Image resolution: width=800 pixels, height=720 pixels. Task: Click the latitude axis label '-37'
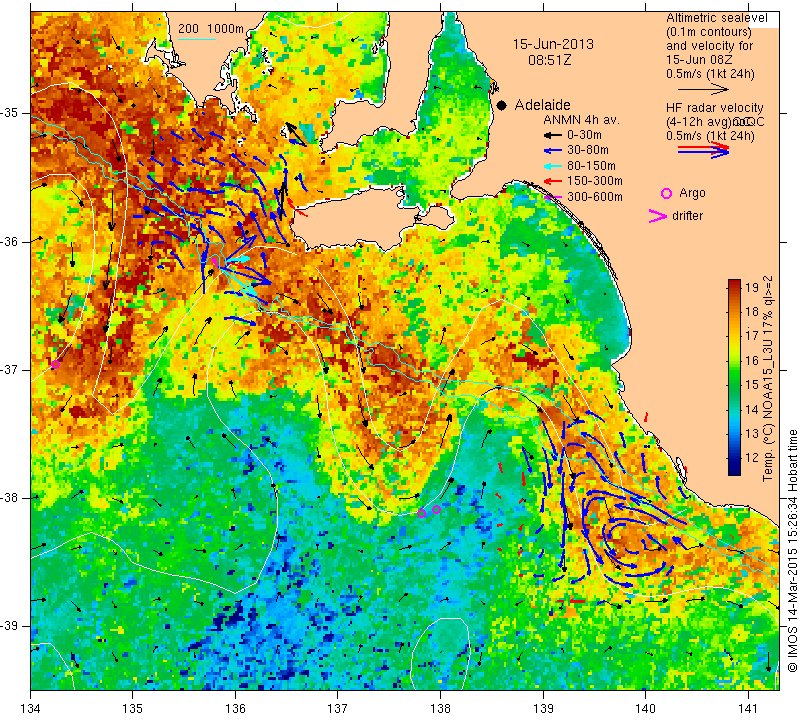[10, 369]
